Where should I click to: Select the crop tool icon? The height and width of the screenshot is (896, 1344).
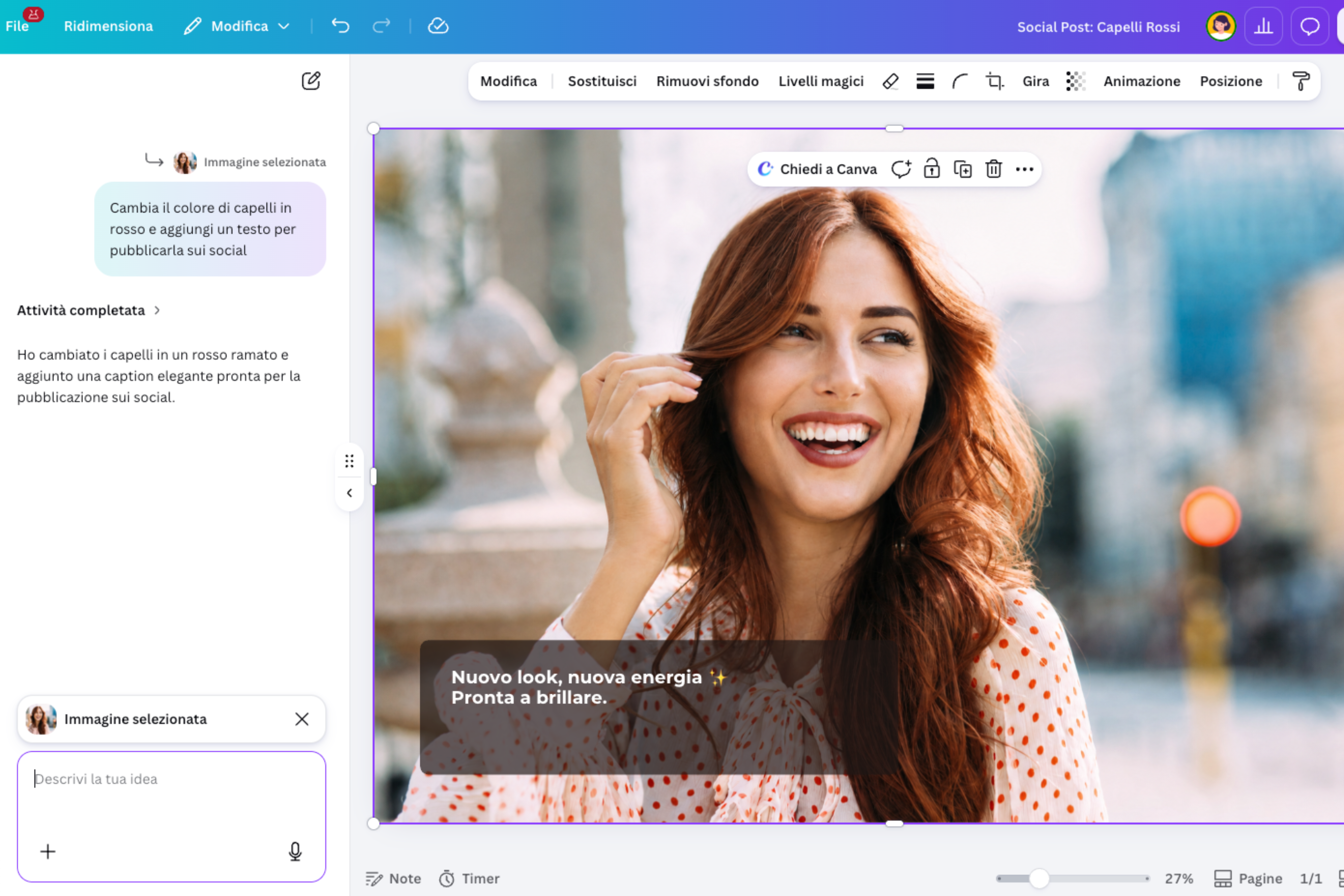(x=994, y=82)
